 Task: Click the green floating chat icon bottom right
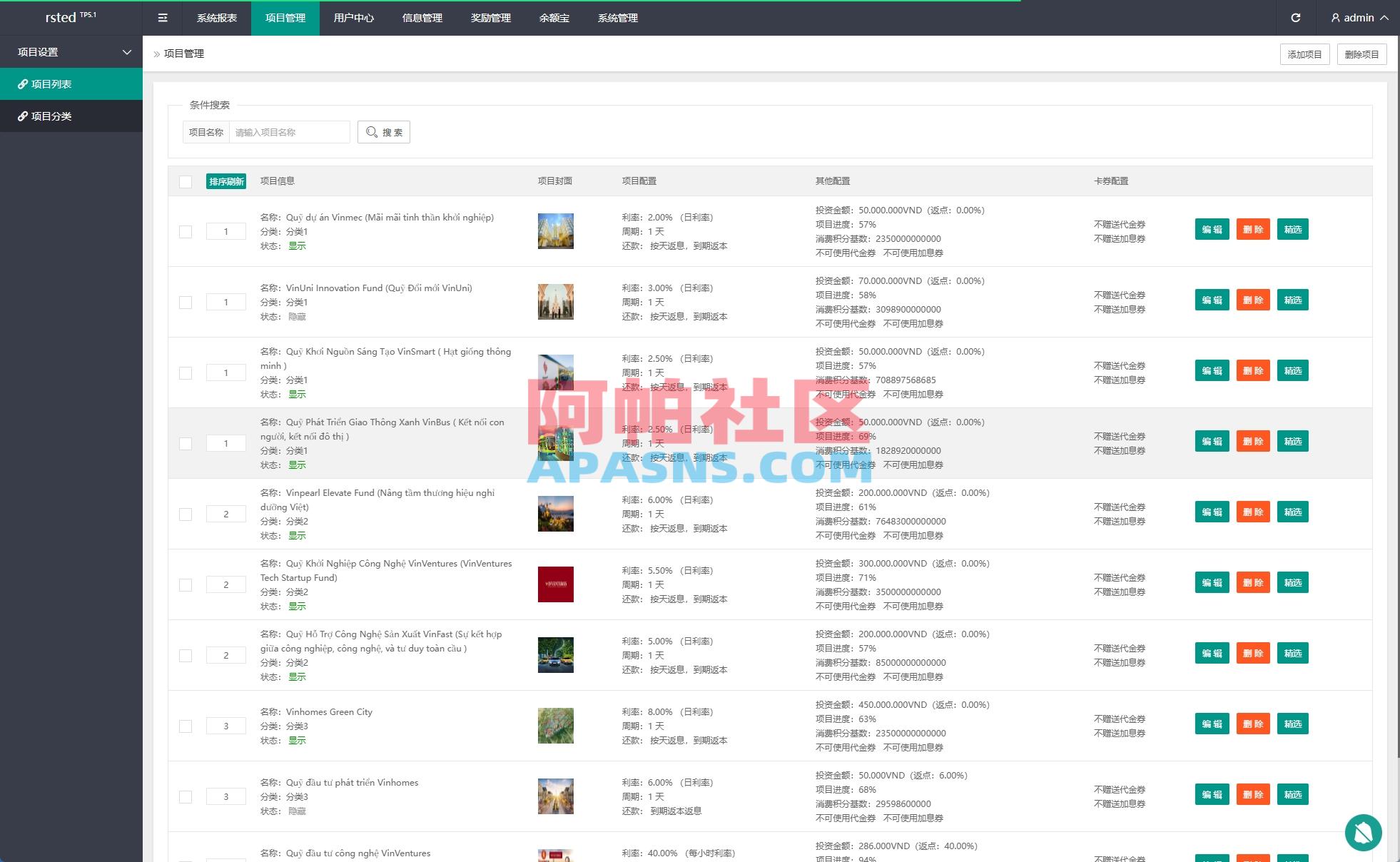click(1364, 833)
